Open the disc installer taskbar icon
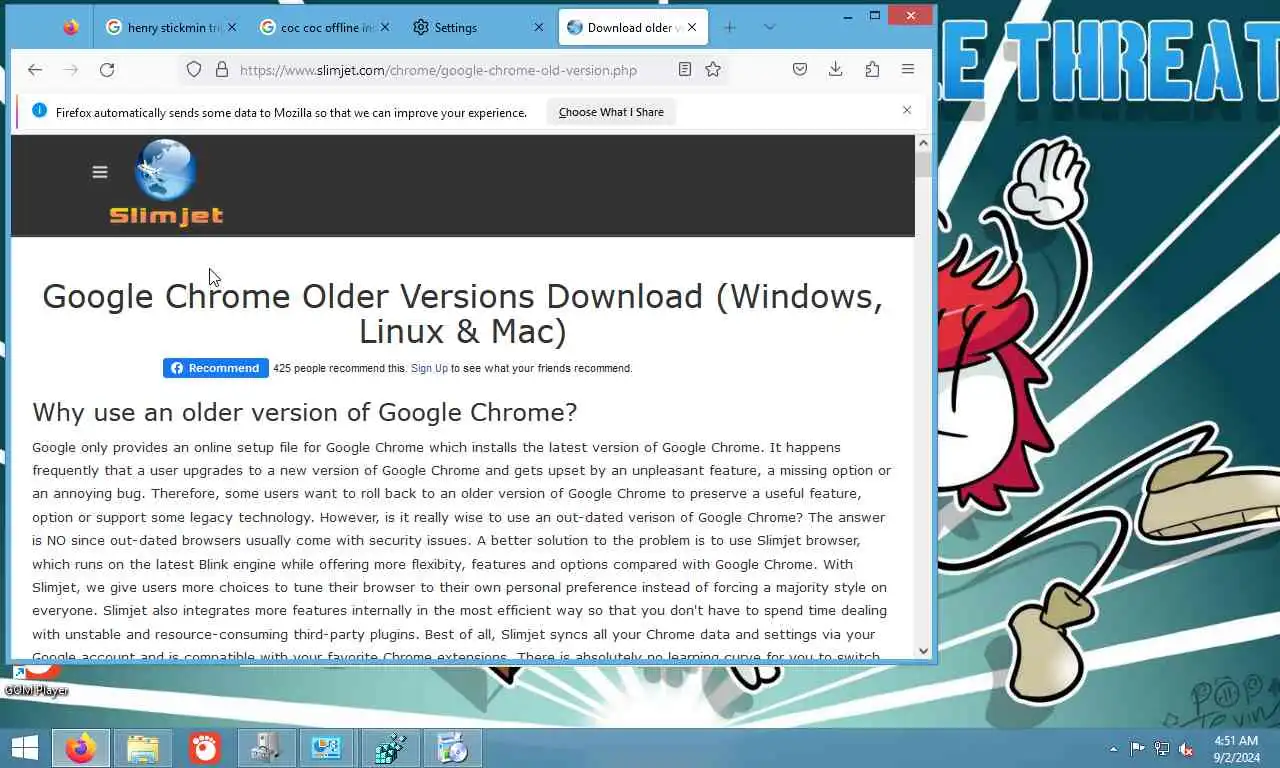Image resolution: width=1280 pixels, height=768 pixels. (453, 748)
